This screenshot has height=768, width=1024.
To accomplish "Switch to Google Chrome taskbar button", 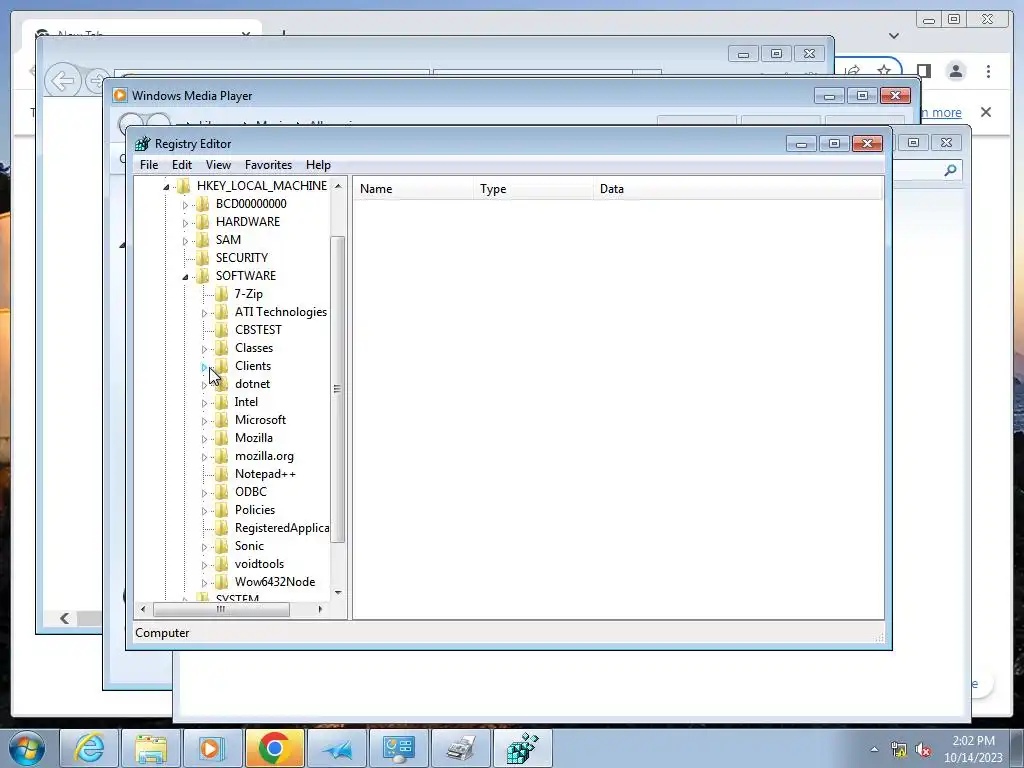I will coord(274,748).
